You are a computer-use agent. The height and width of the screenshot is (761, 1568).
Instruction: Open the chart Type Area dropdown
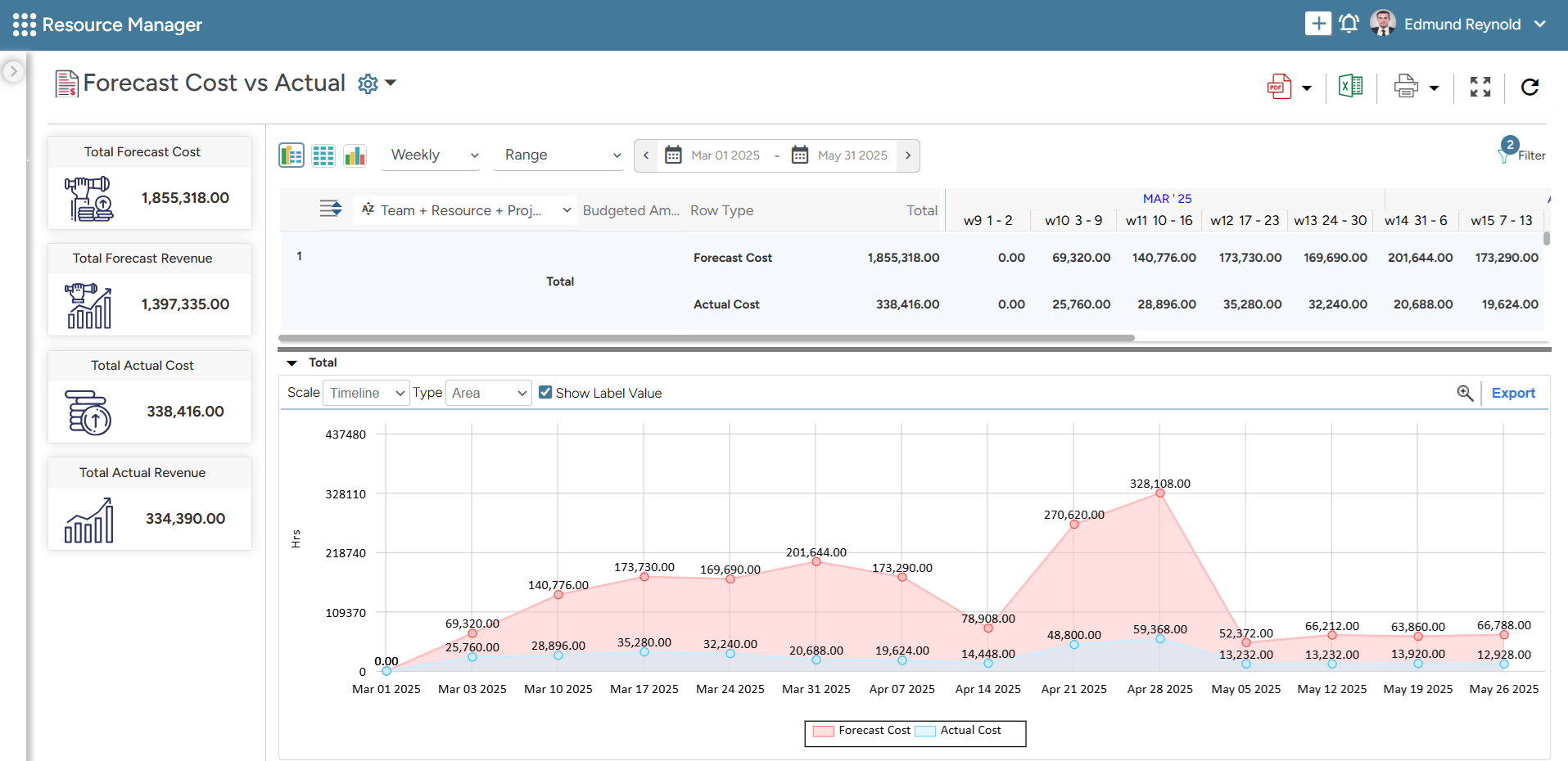tap(489, 393)
